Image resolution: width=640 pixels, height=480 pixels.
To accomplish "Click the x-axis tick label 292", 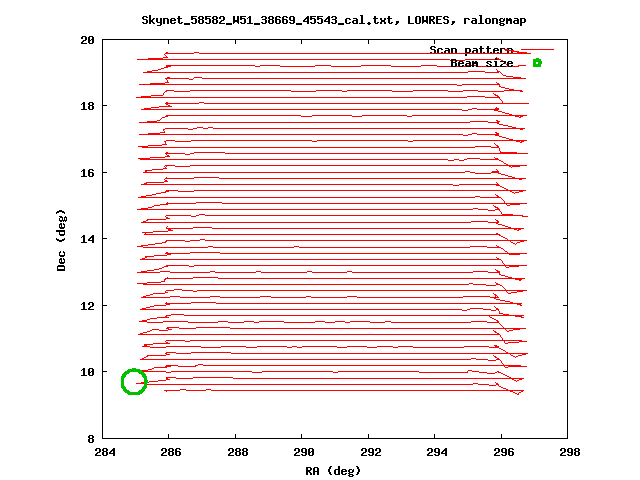I will [371, 452].
